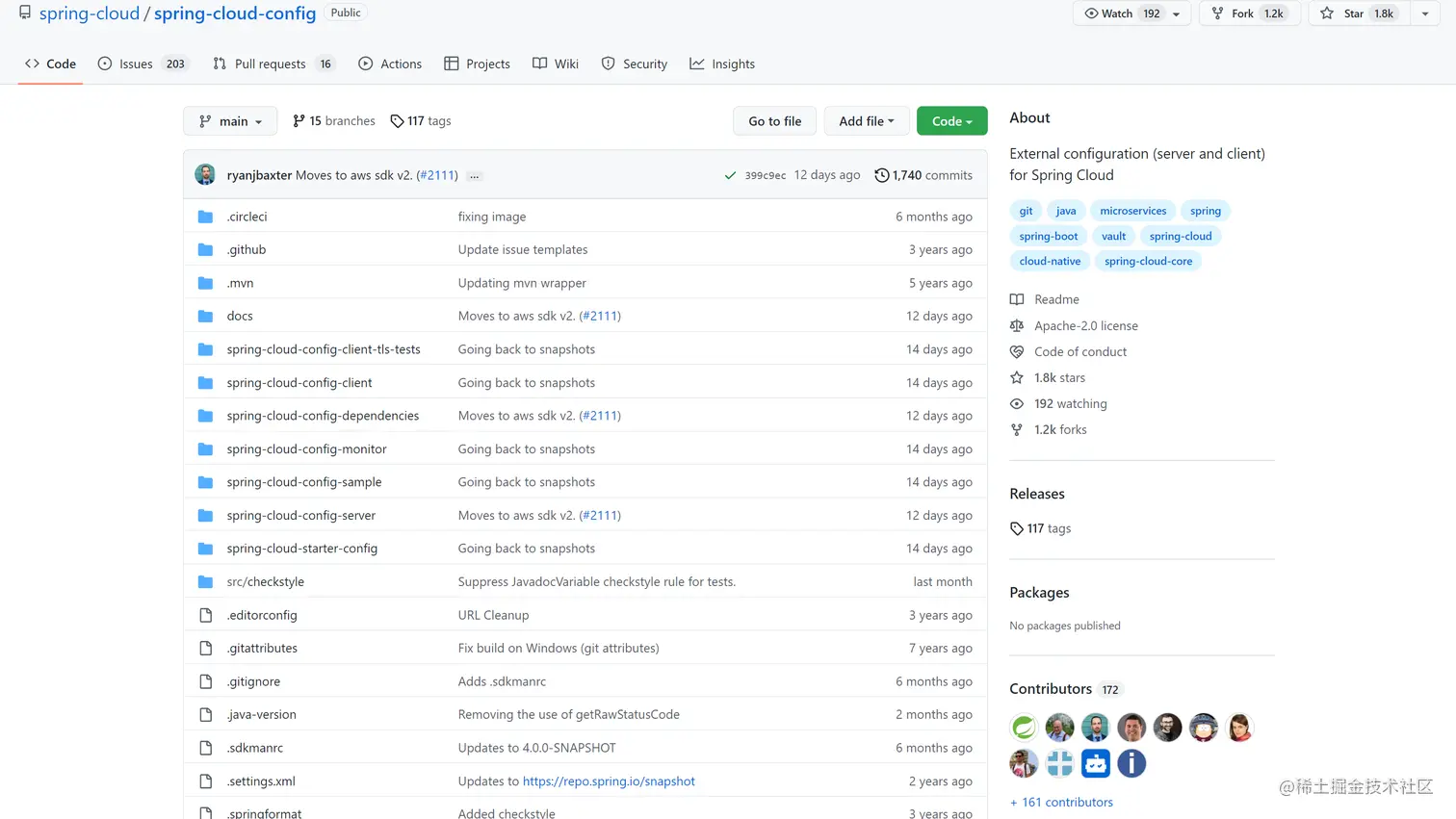
Task: Open the Security tab
Action: point(635,64)
